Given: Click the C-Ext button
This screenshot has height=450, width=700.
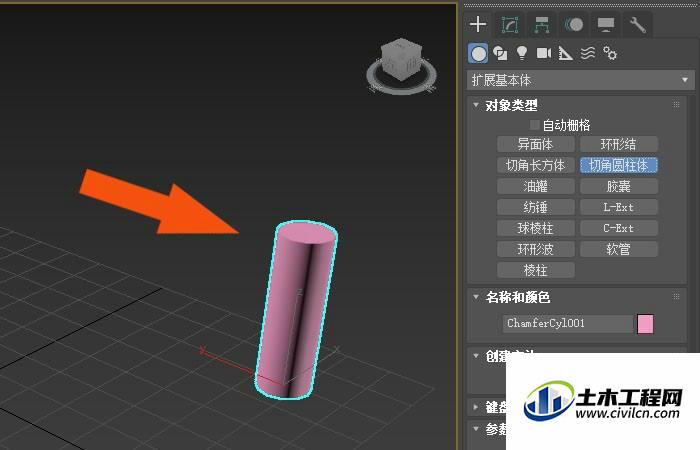Looking at the screenshot, I should [x=618, y=228].
